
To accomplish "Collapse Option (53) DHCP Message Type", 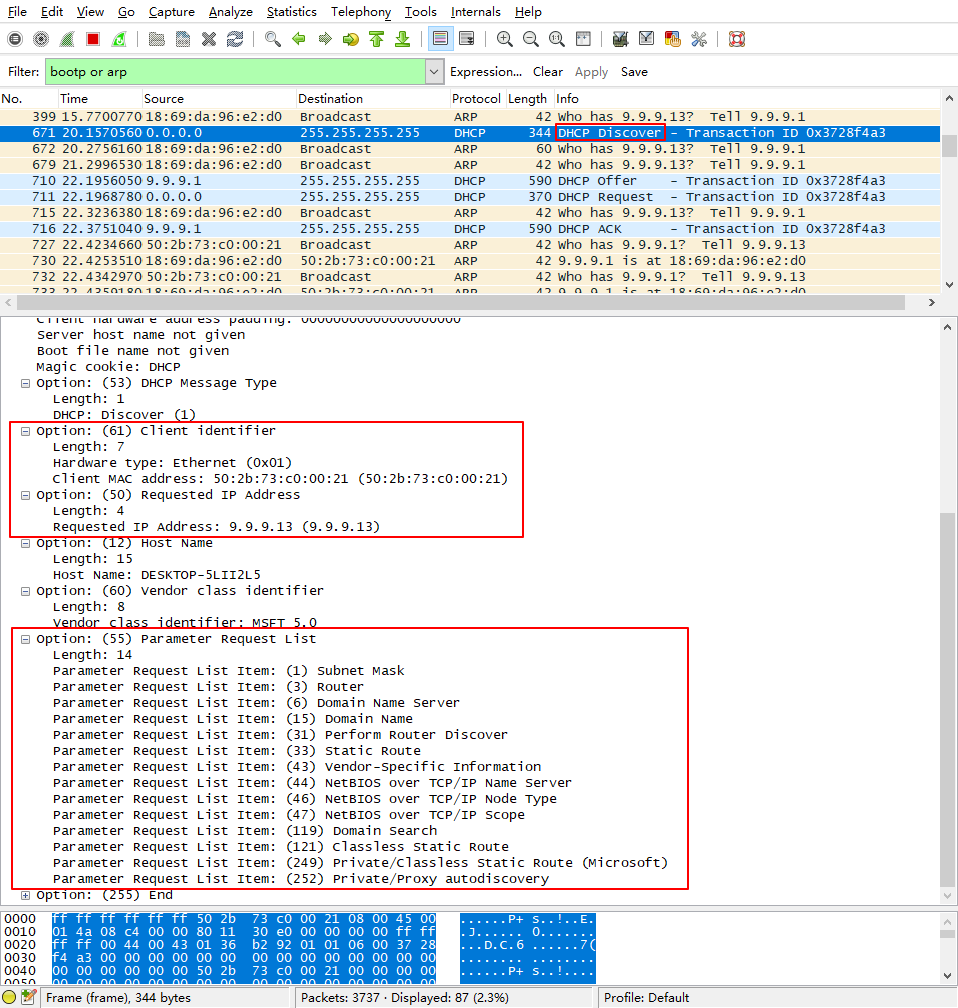I will (x=25, y=383).
